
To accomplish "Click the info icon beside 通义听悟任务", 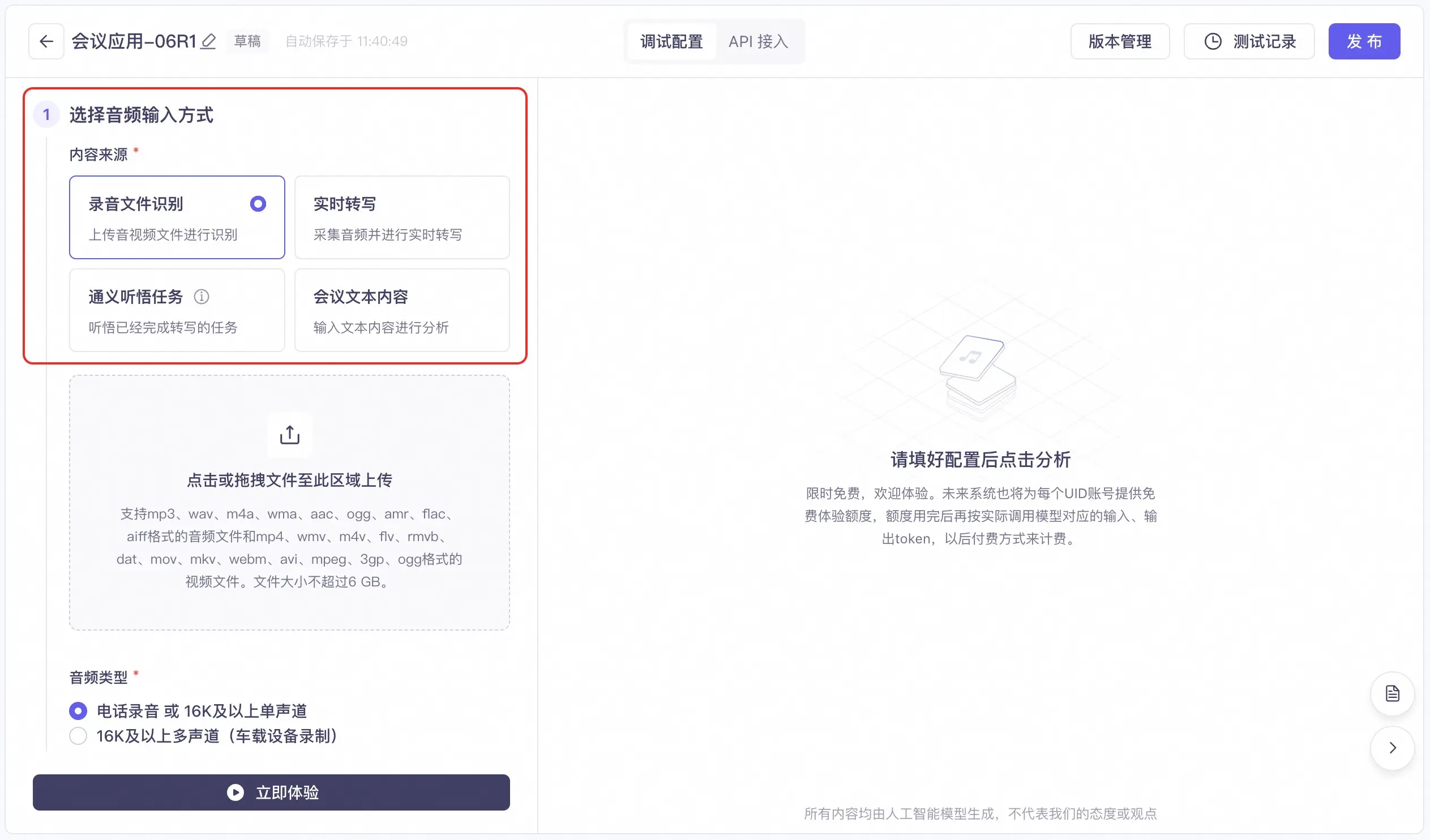I will [202, 297].
